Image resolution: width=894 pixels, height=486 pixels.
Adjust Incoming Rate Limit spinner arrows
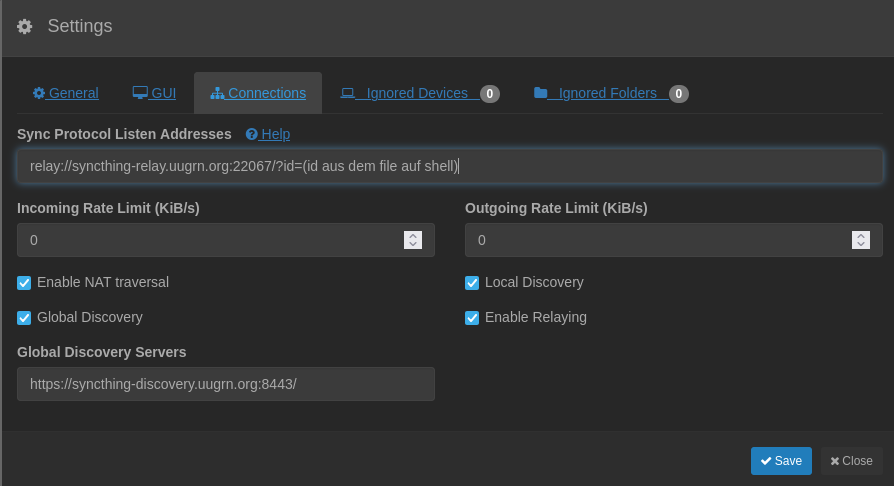413,240
